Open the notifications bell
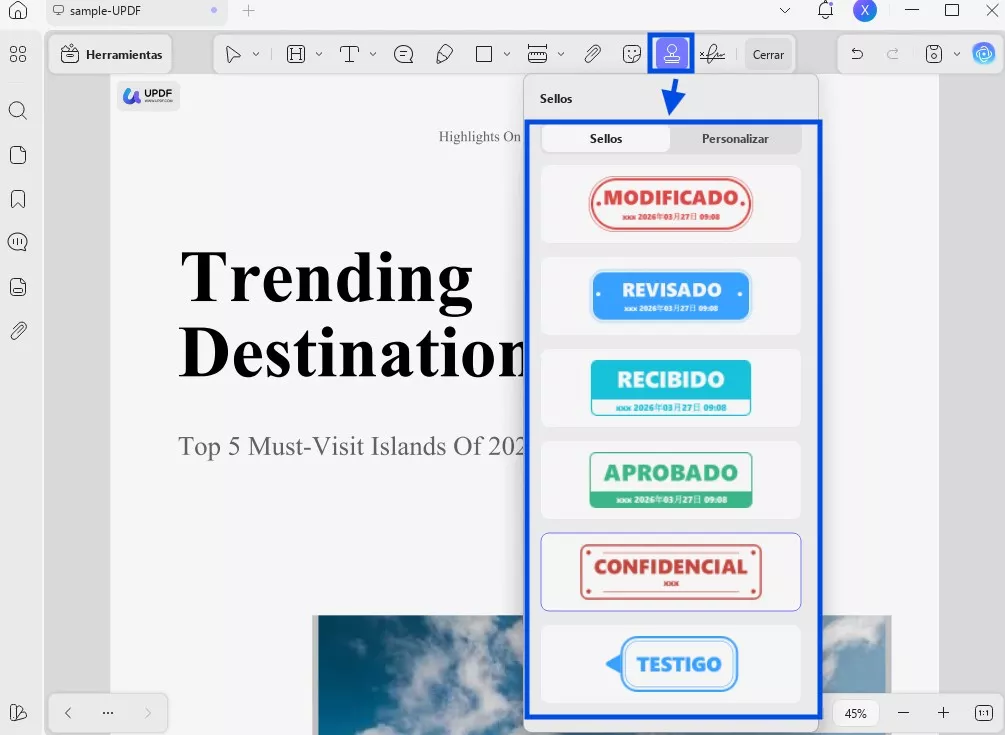 point(826,10)
